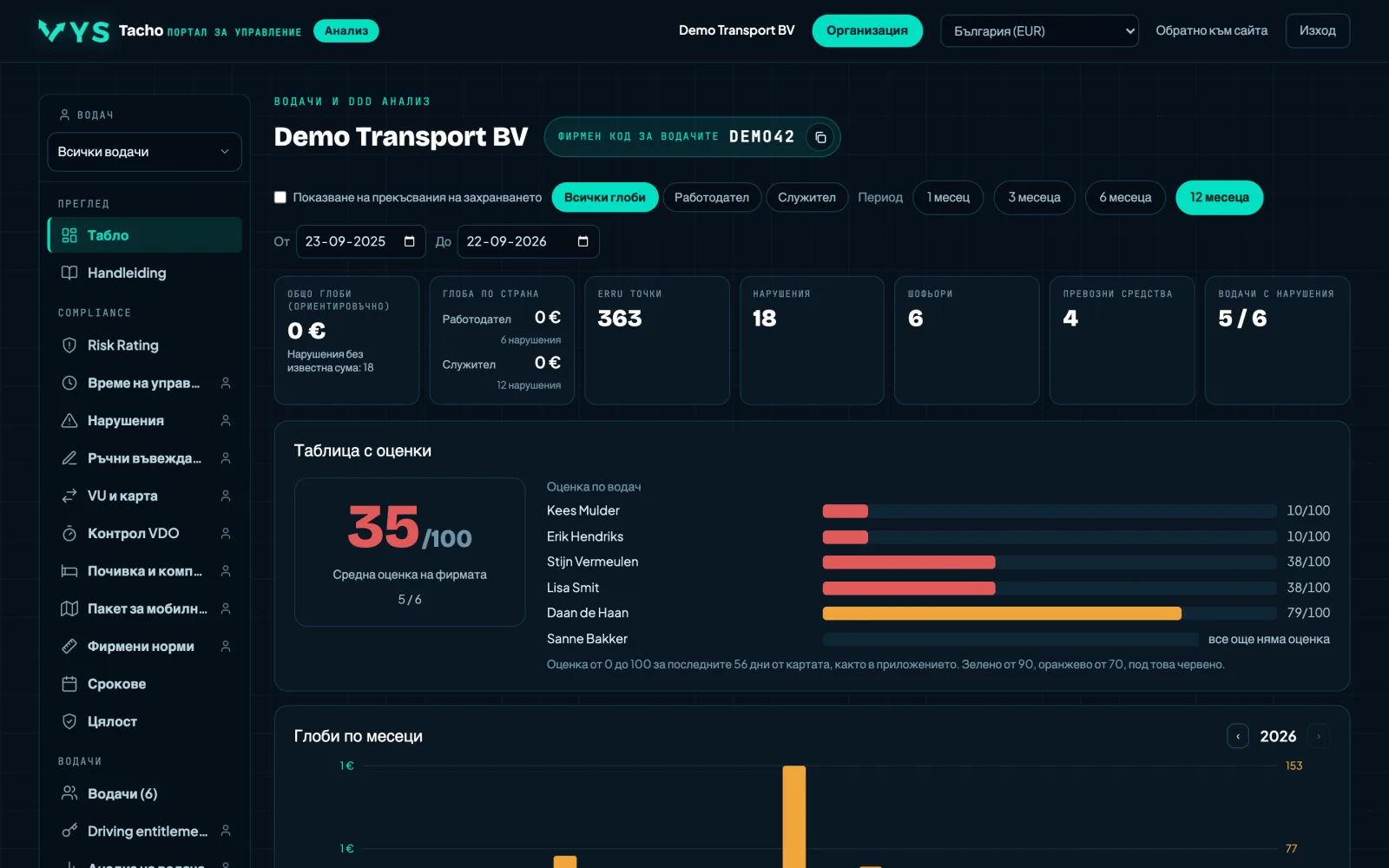
Task: Set period to 12 месеца
Action: click(1220, 197)
